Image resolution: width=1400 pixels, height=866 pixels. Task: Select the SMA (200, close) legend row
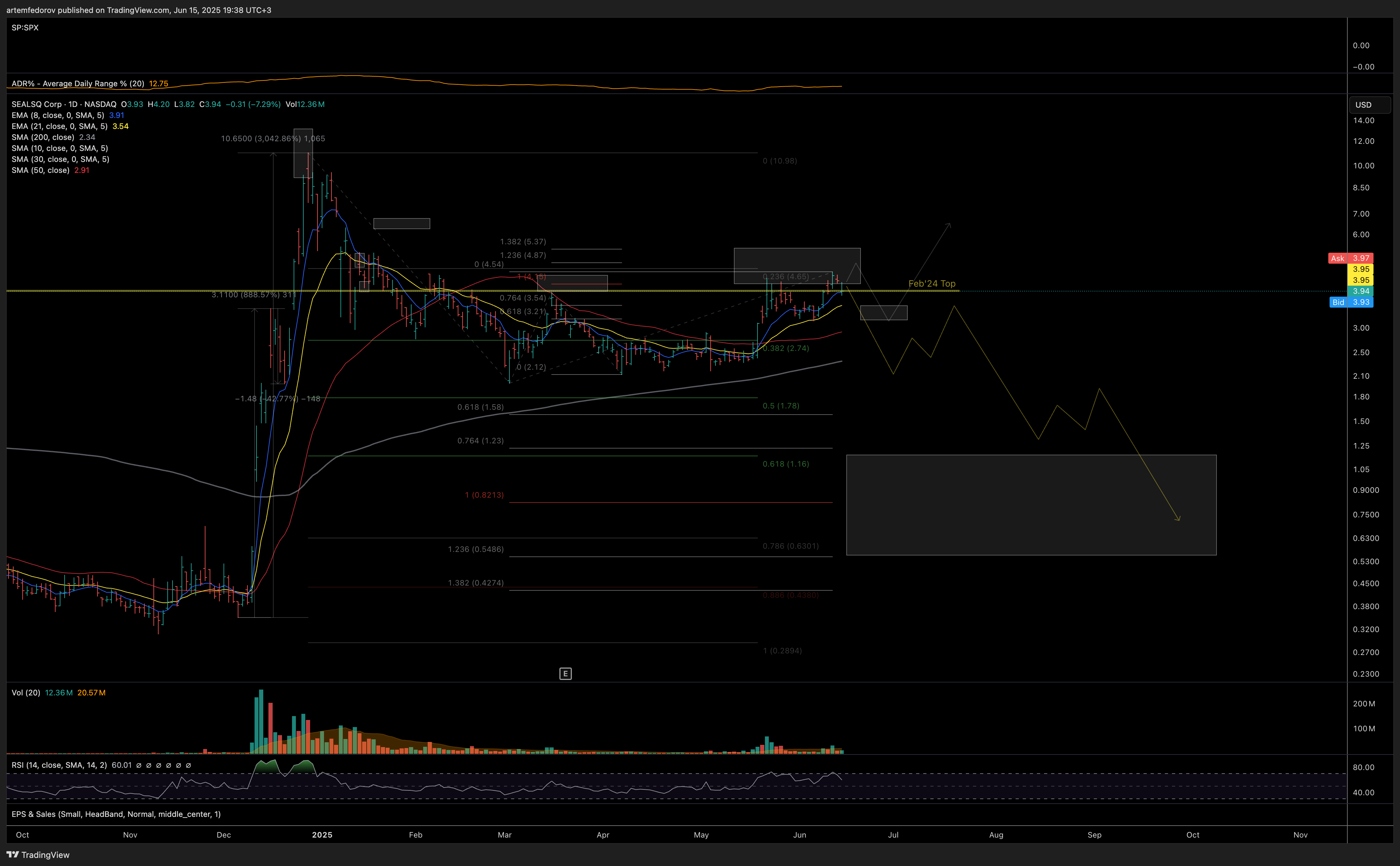(x=54, y=137)
